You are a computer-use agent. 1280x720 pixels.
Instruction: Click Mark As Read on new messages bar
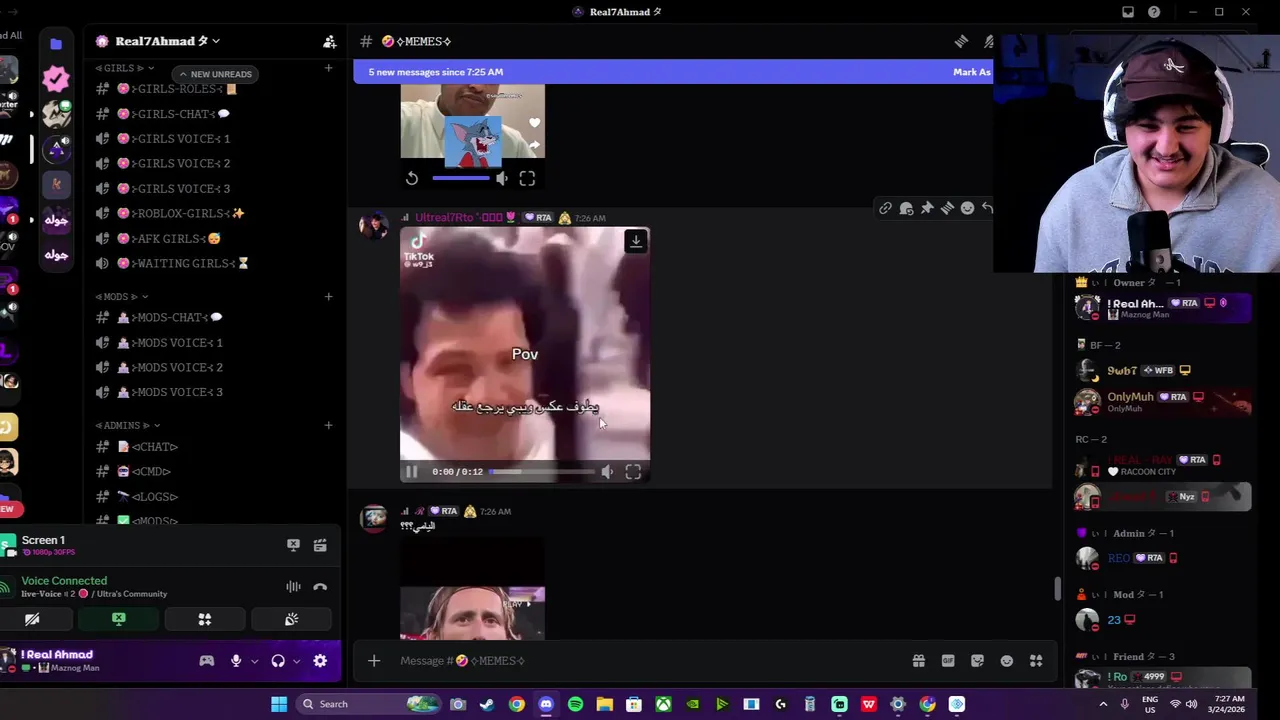click(x=971, y=72)
